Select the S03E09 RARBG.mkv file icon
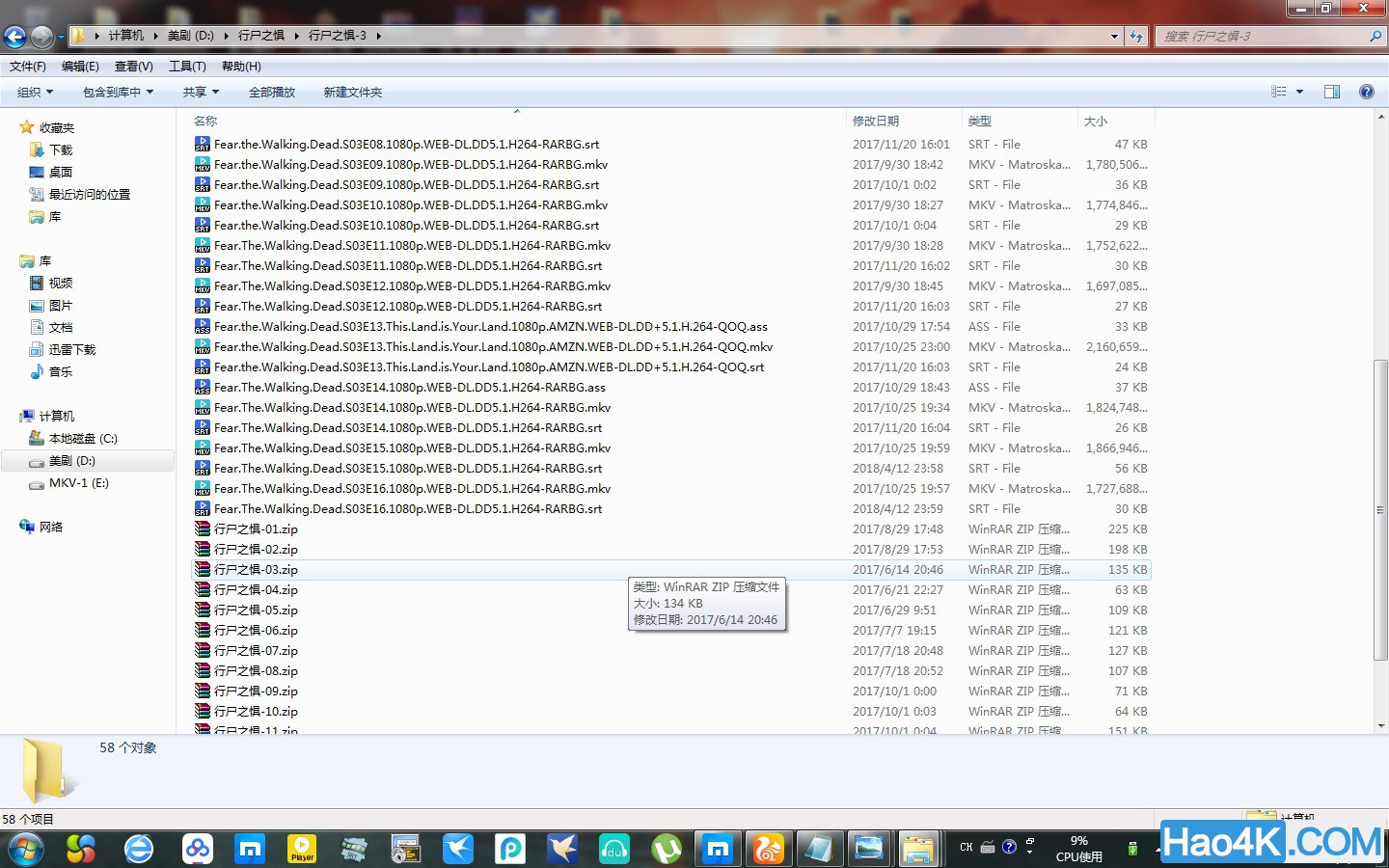The width and height of the screenshot is (1389, 868). click(x=203, y=164)
